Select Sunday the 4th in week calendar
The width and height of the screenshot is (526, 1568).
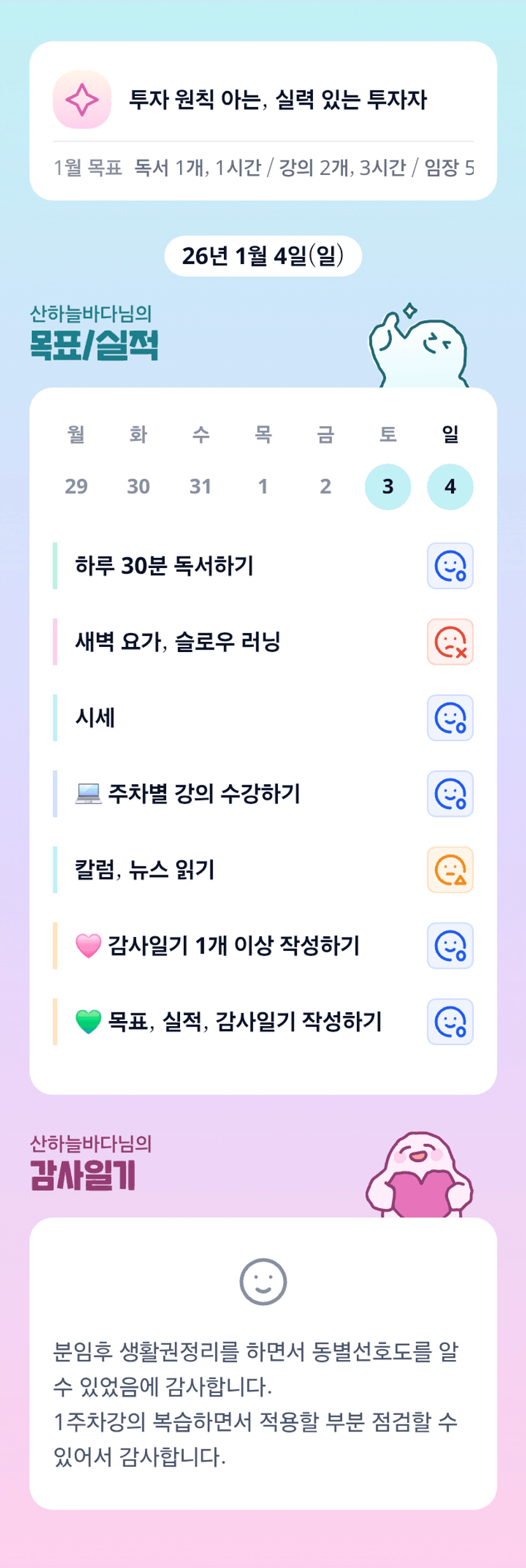[450, 487]
